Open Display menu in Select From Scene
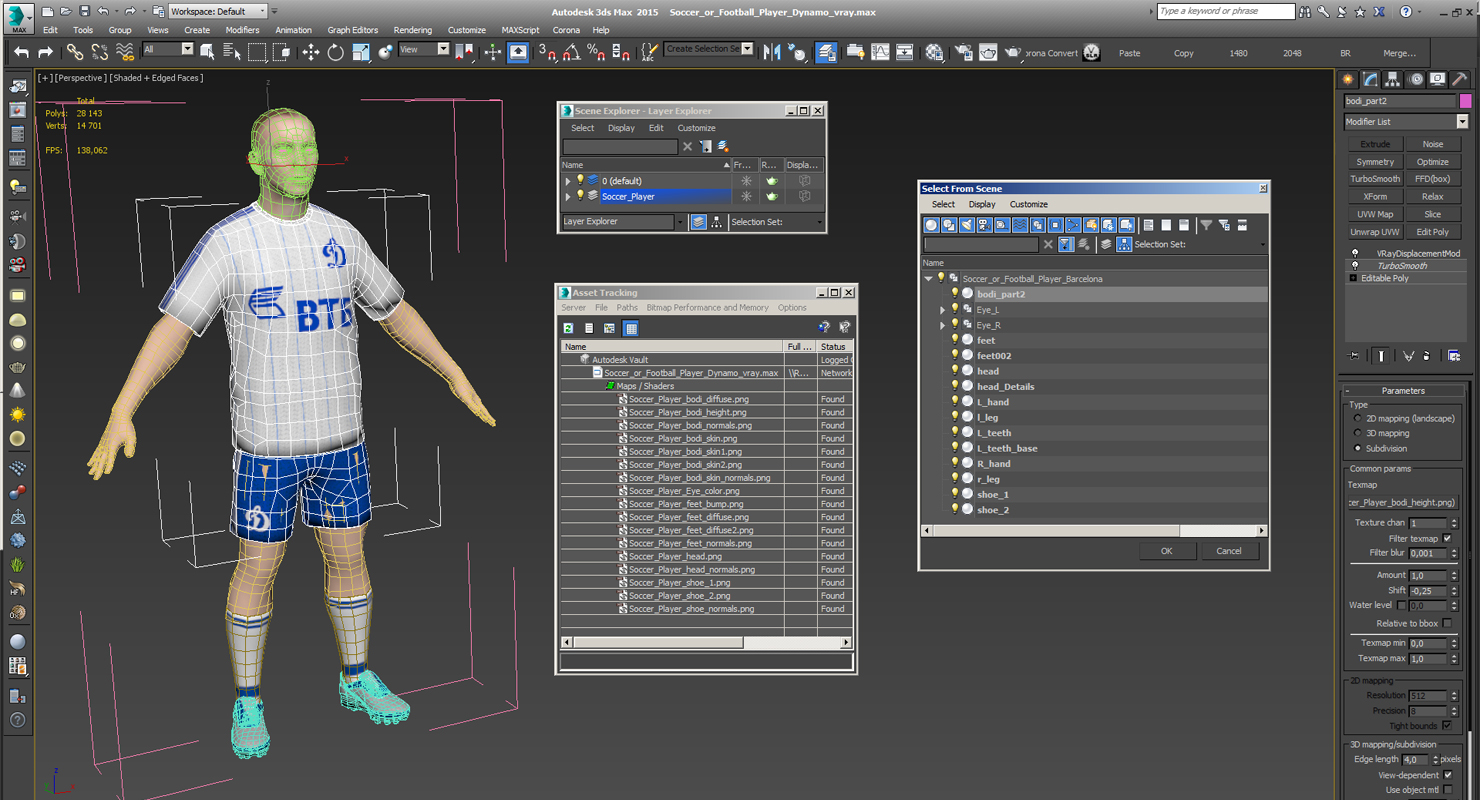This screenshot has height=800, width=1480. [982, 204]
